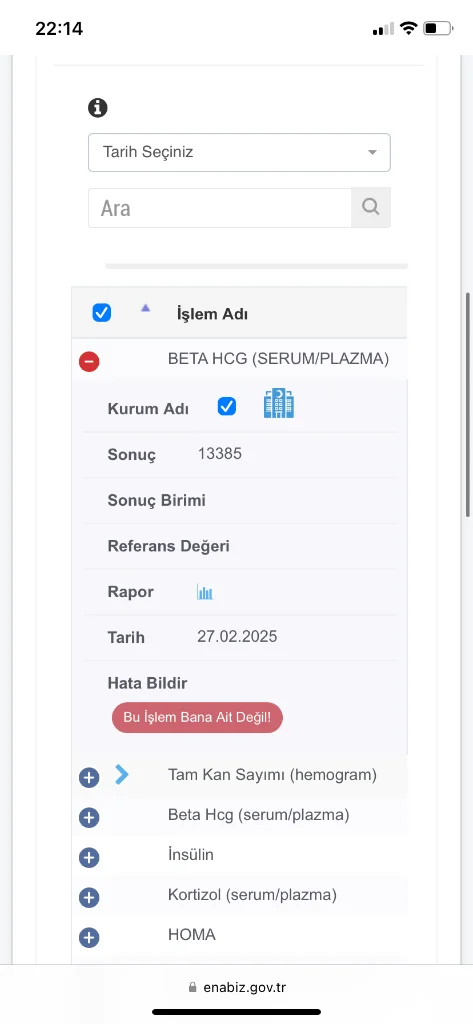Focus the Ara search field
This screenshot has width=473, height=1024.
pyautogui.click(x=220, y=208)
